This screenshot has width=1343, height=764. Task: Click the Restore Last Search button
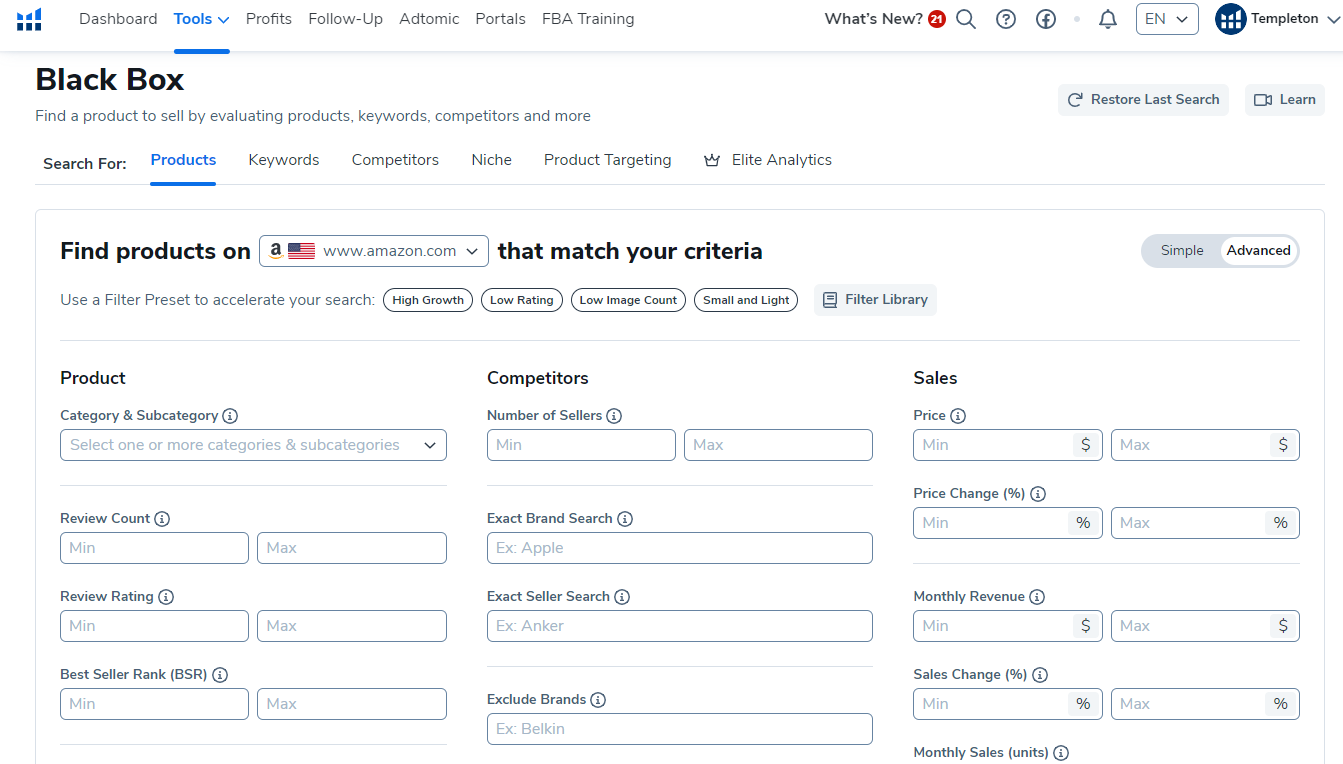(x=1143, y=100)
